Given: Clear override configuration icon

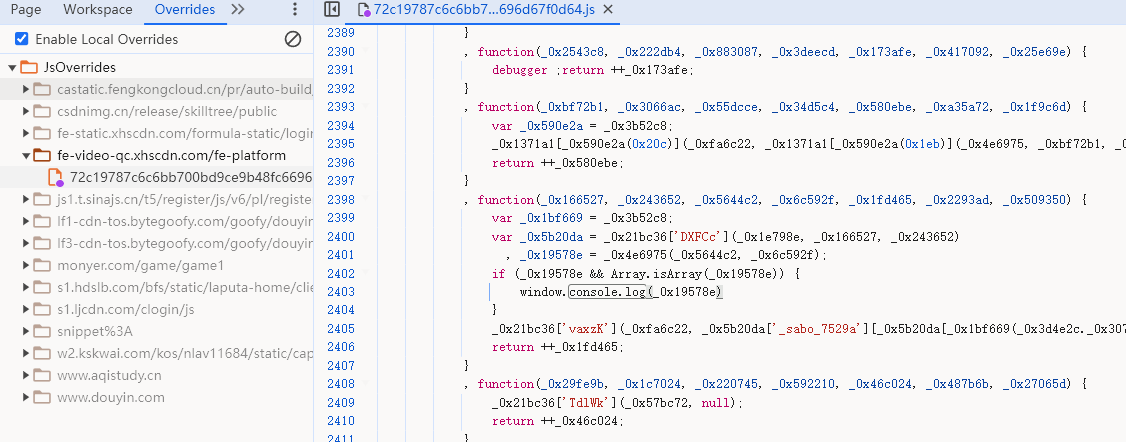Looking at the screenshot, I should coord(293,39).
